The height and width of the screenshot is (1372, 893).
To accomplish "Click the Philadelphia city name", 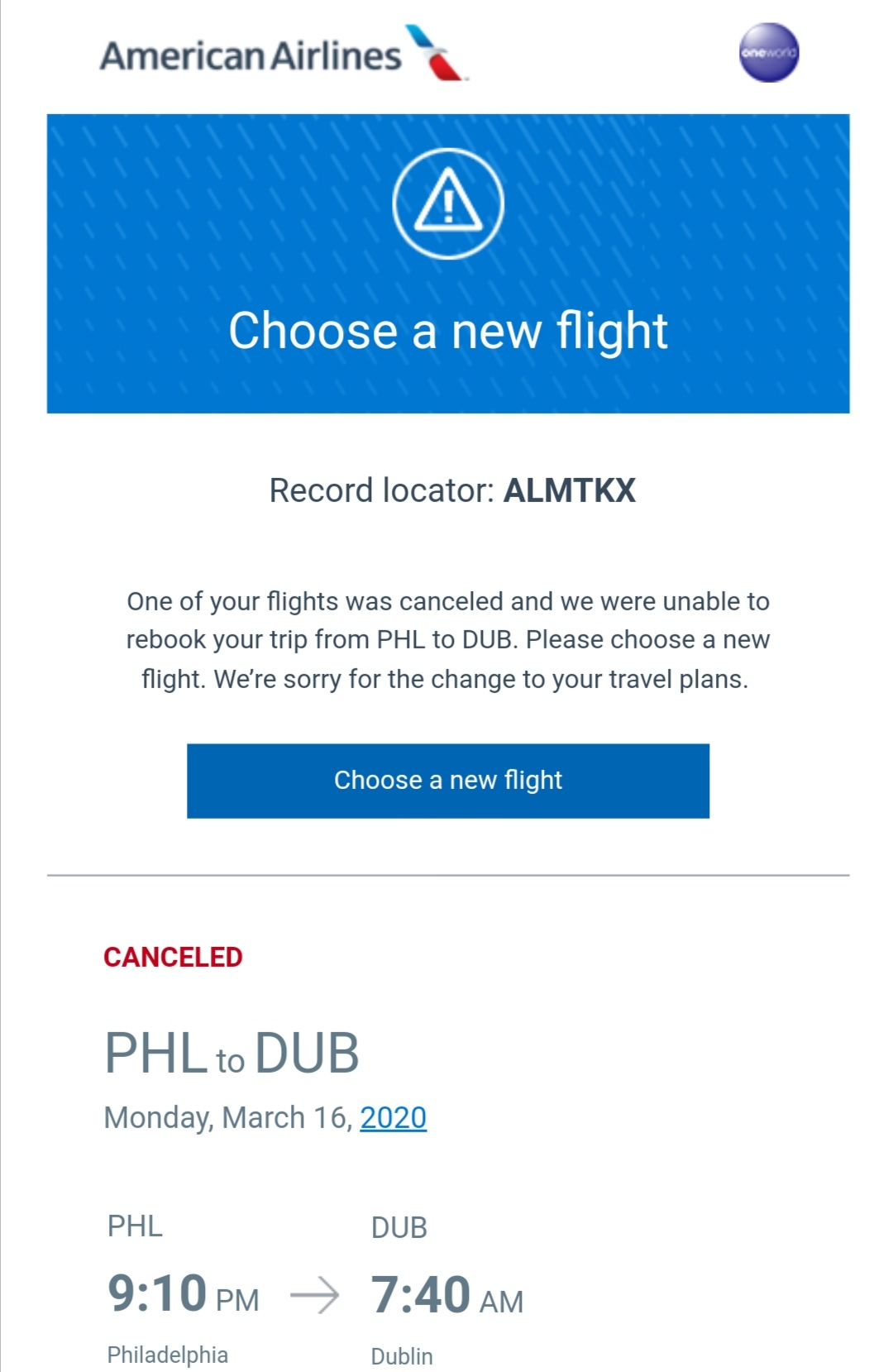I will click(x=167, y=1355).
